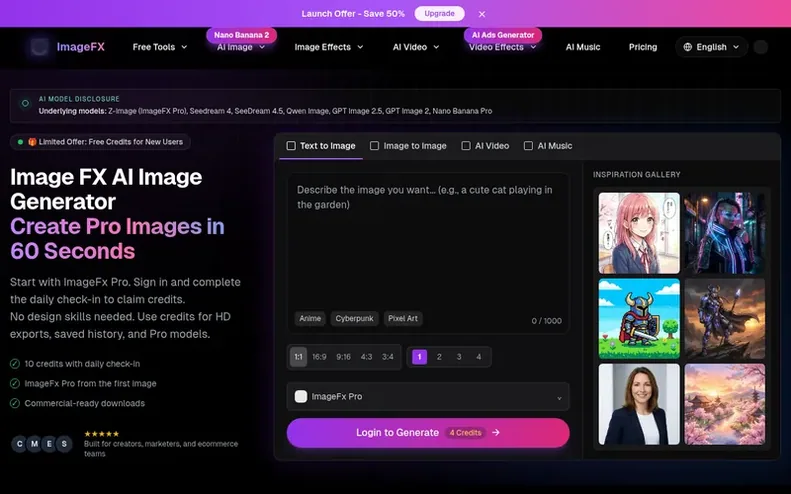Screen dimensions: 791x494
Task: Click the arrow icon on Generate button
Action: pyautogui.click(x=496, y=432)
